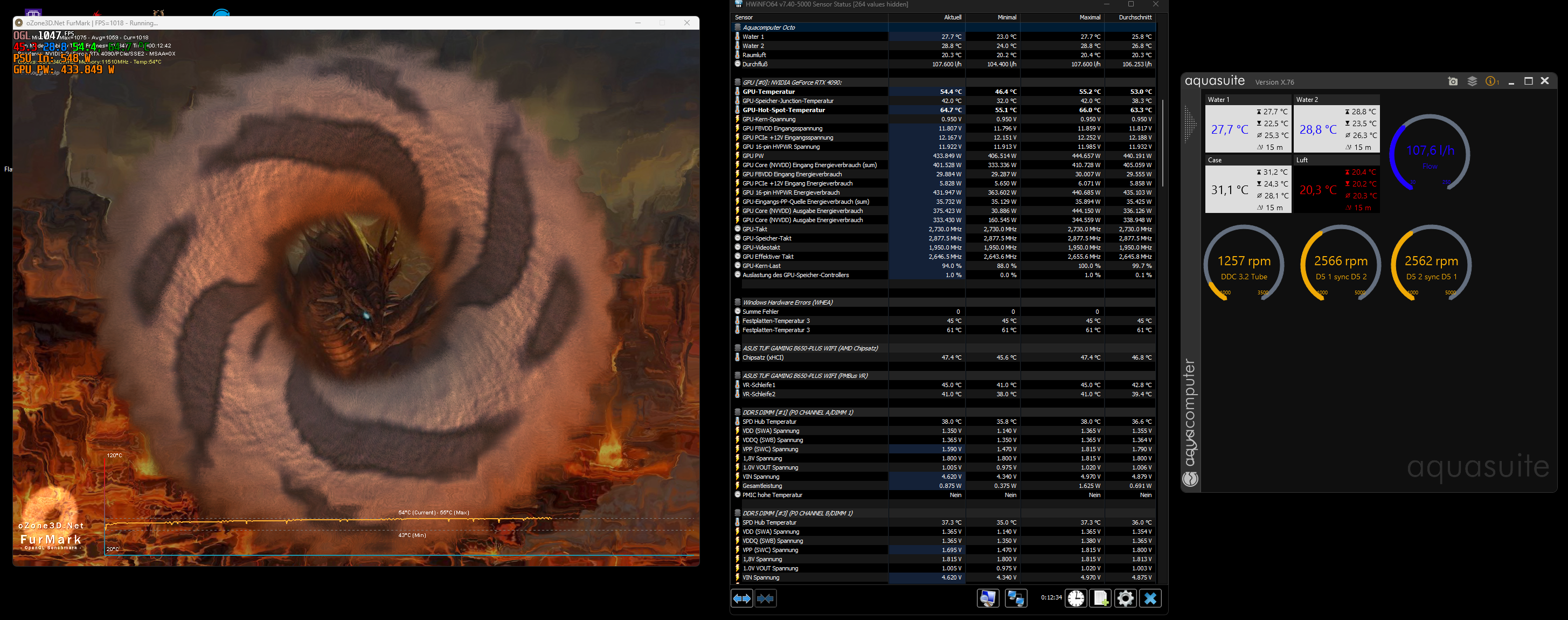Open the HWiNFO monitor-with-magnifier summary icon
This screenshot has height=620, width=1568.
click(987, 598)
